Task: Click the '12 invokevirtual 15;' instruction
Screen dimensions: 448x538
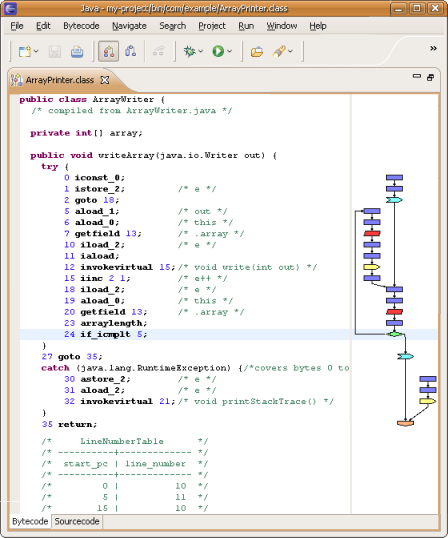Action: [x=120, y=267]
